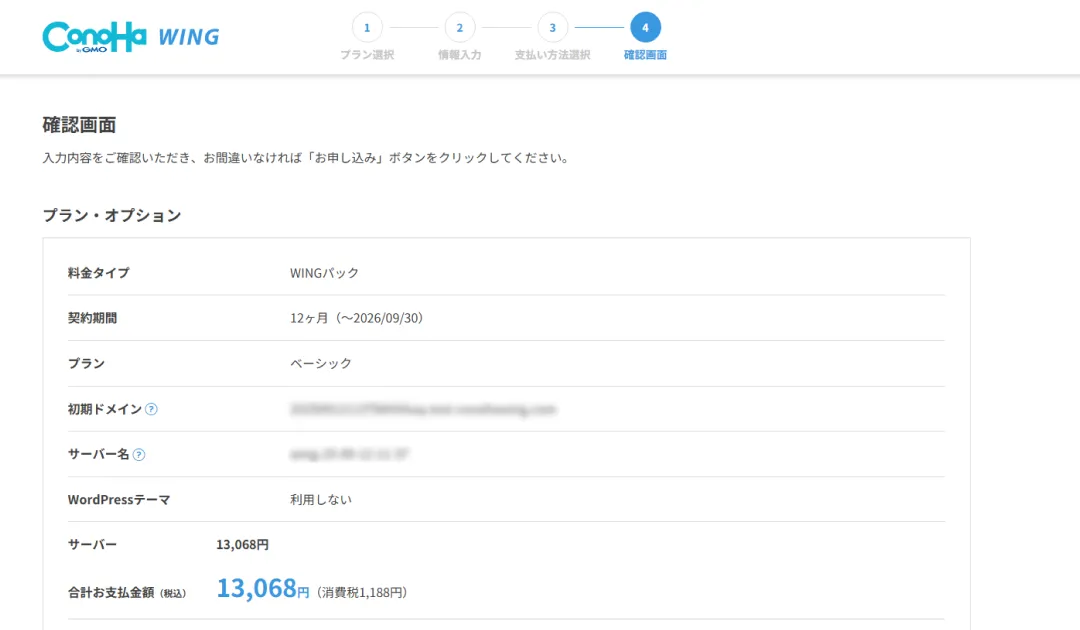The image size is (1080, 630).
Task: Click the 確認画面 page heading
Action: 79,125
